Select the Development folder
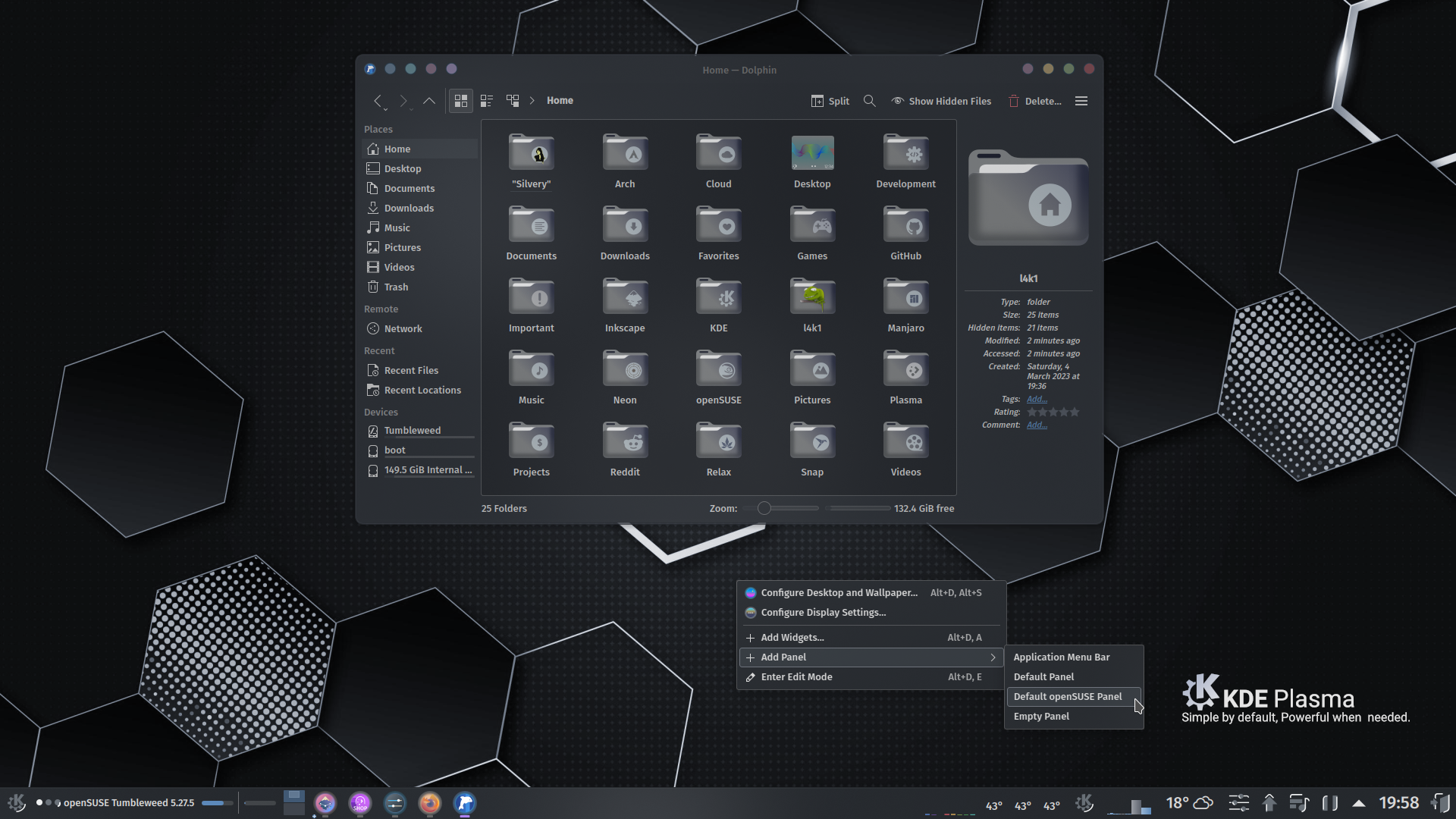This screenshot has height=819, width=1456. click(x=905, y=162)
